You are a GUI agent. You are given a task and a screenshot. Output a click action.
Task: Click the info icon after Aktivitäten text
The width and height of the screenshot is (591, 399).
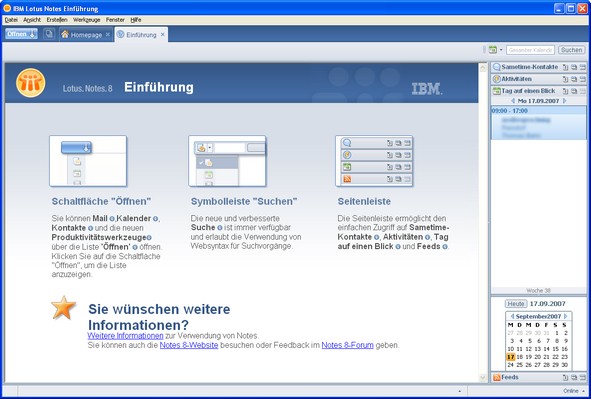tap(427, 237)
